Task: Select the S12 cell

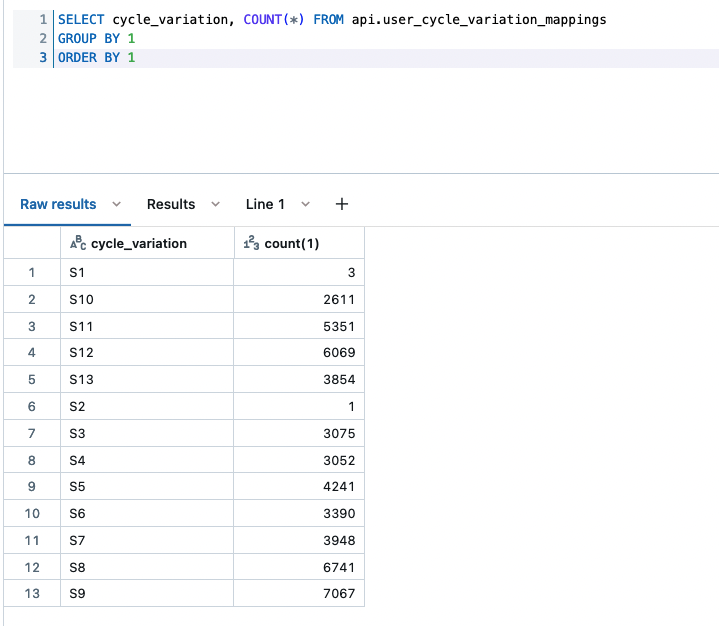Action: 147,352
